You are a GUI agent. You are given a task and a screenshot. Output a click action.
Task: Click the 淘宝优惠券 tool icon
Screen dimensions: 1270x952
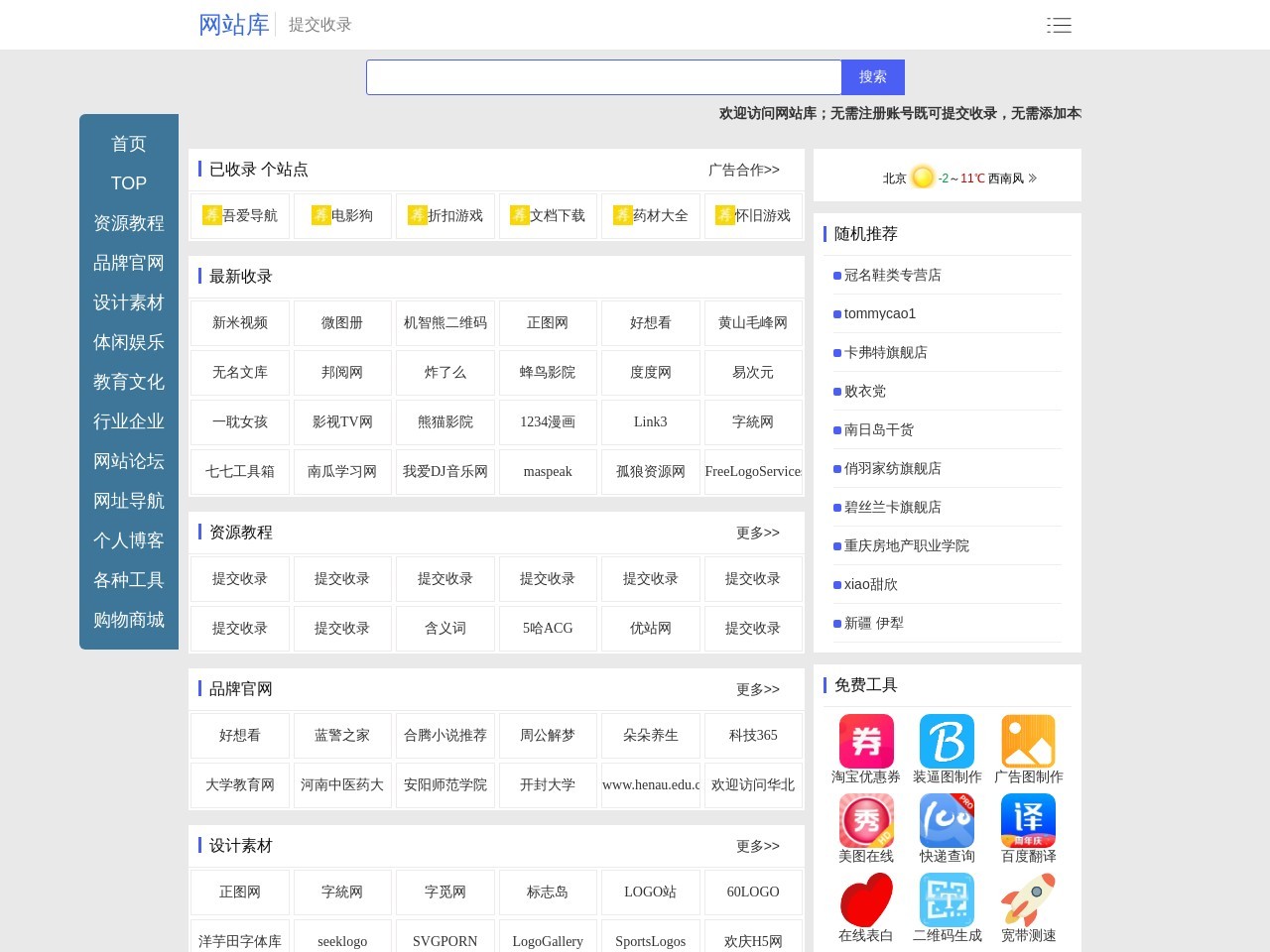click(x=866, y=742)
